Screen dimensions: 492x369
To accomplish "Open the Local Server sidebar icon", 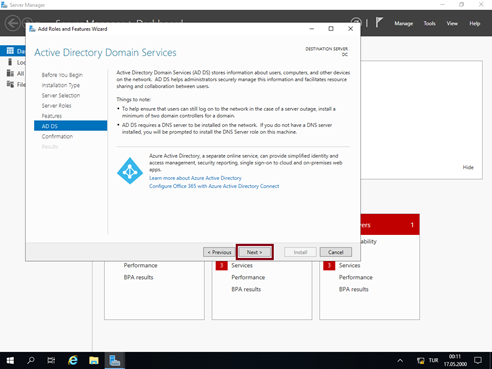I will (10, 62).
